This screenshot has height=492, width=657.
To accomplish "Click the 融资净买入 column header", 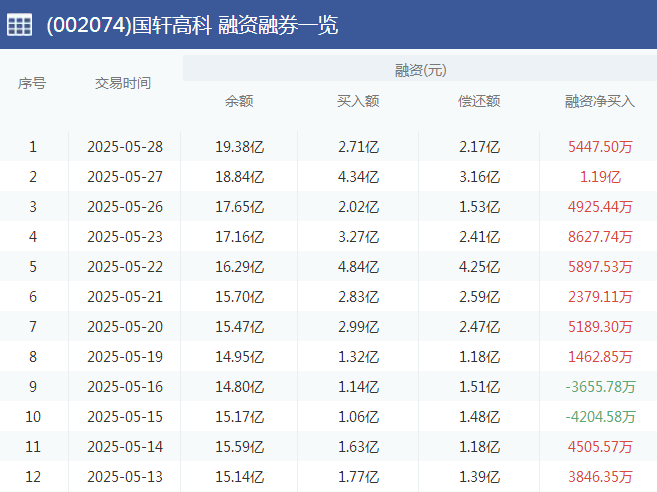I will coord(600,101).
